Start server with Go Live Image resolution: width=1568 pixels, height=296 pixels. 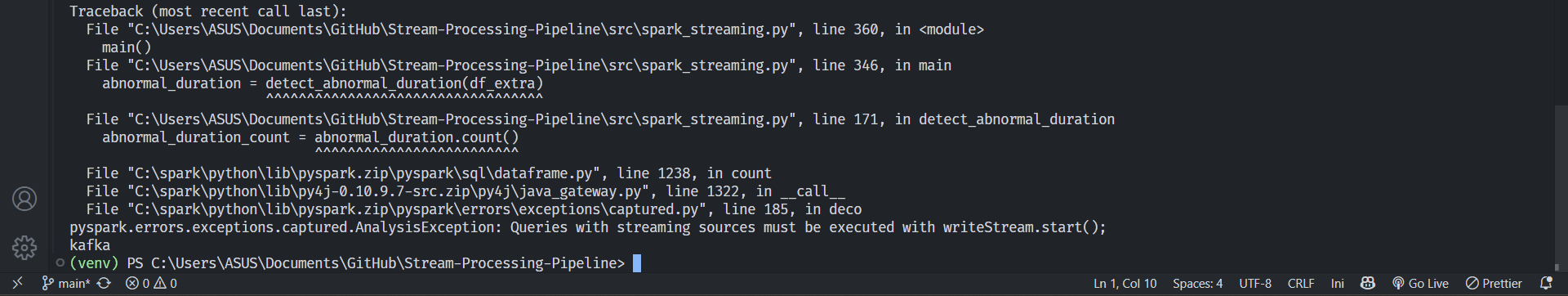[x=1420, y=283]
